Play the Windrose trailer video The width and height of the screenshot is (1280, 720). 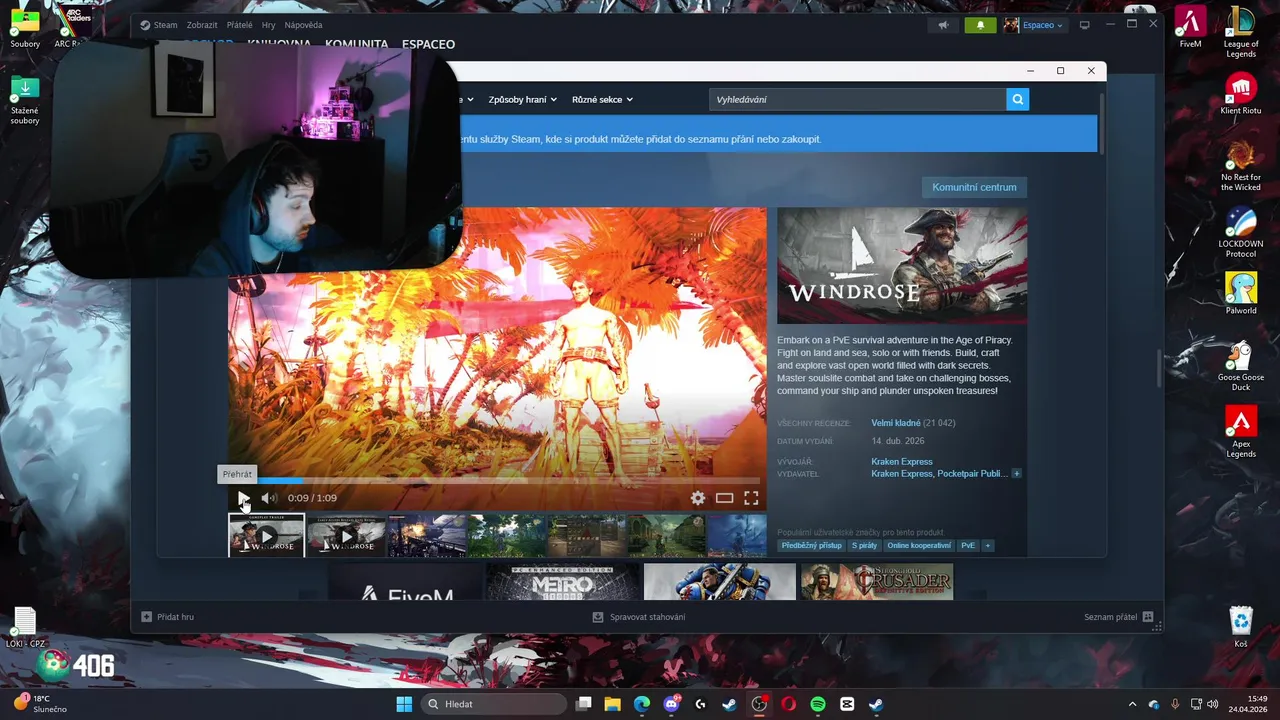(244, 498)
